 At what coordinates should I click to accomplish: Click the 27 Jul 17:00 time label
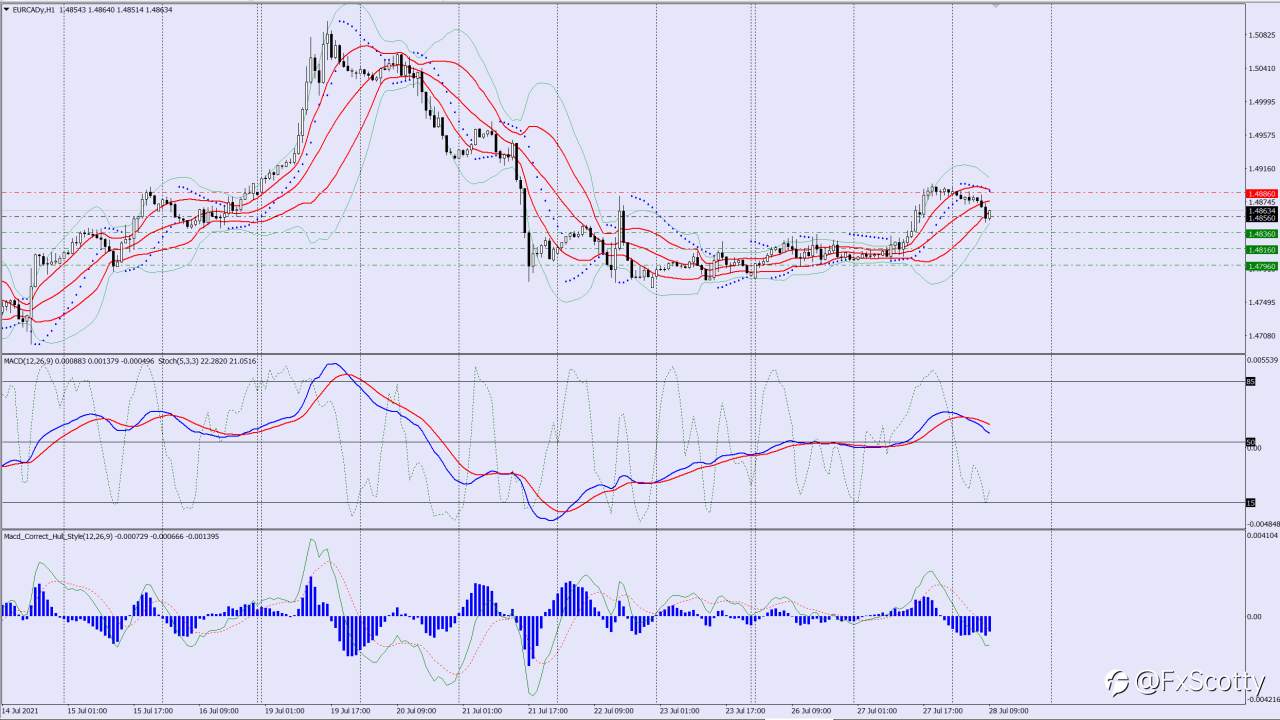944,711
